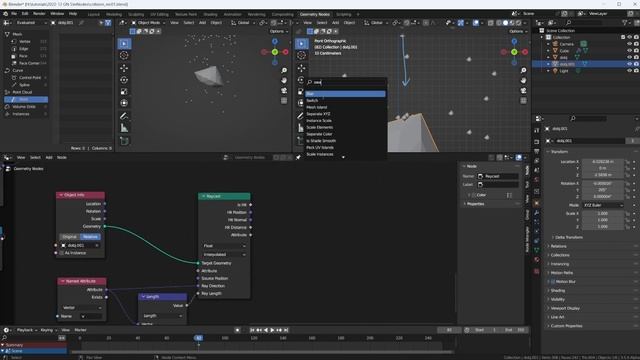Switch to rendered viewport shading in the right viewport
The image size is (640, 360).
(518, 23)
